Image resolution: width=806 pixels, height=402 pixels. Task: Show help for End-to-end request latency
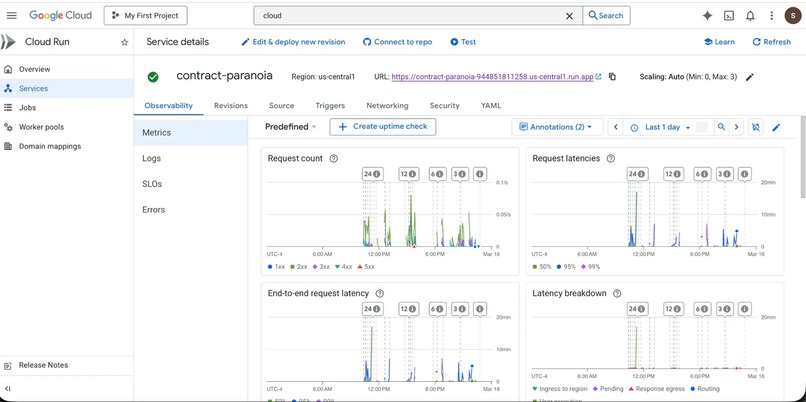click(380, 293)
